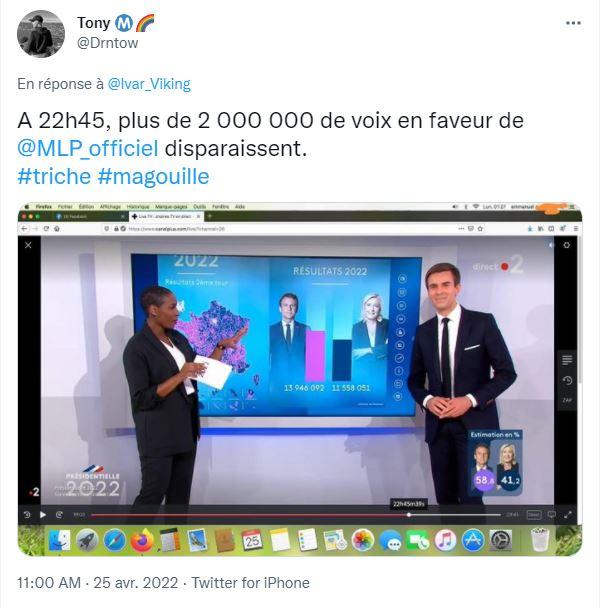This screenshot has height=608, width=607.
Task: Open the tweet's three-dot more options menu
Action: (x=573, y=23)
